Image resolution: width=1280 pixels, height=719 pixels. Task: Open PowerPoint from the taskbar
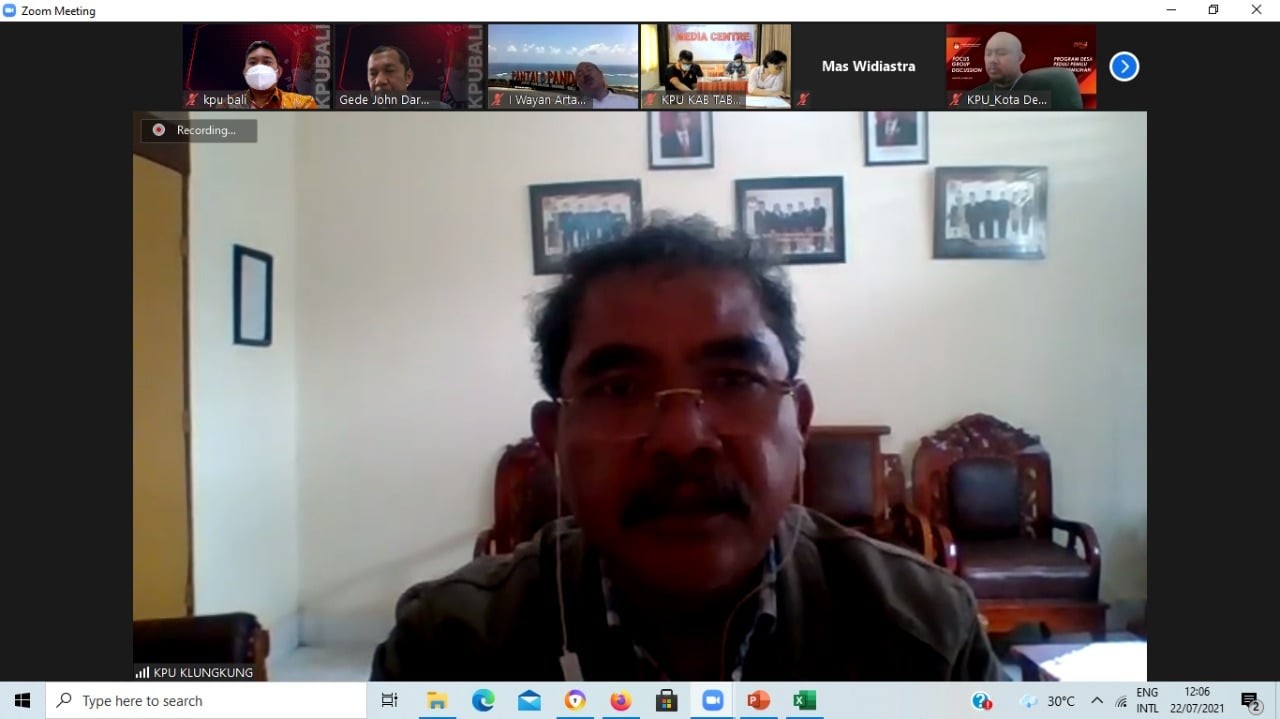758,701
